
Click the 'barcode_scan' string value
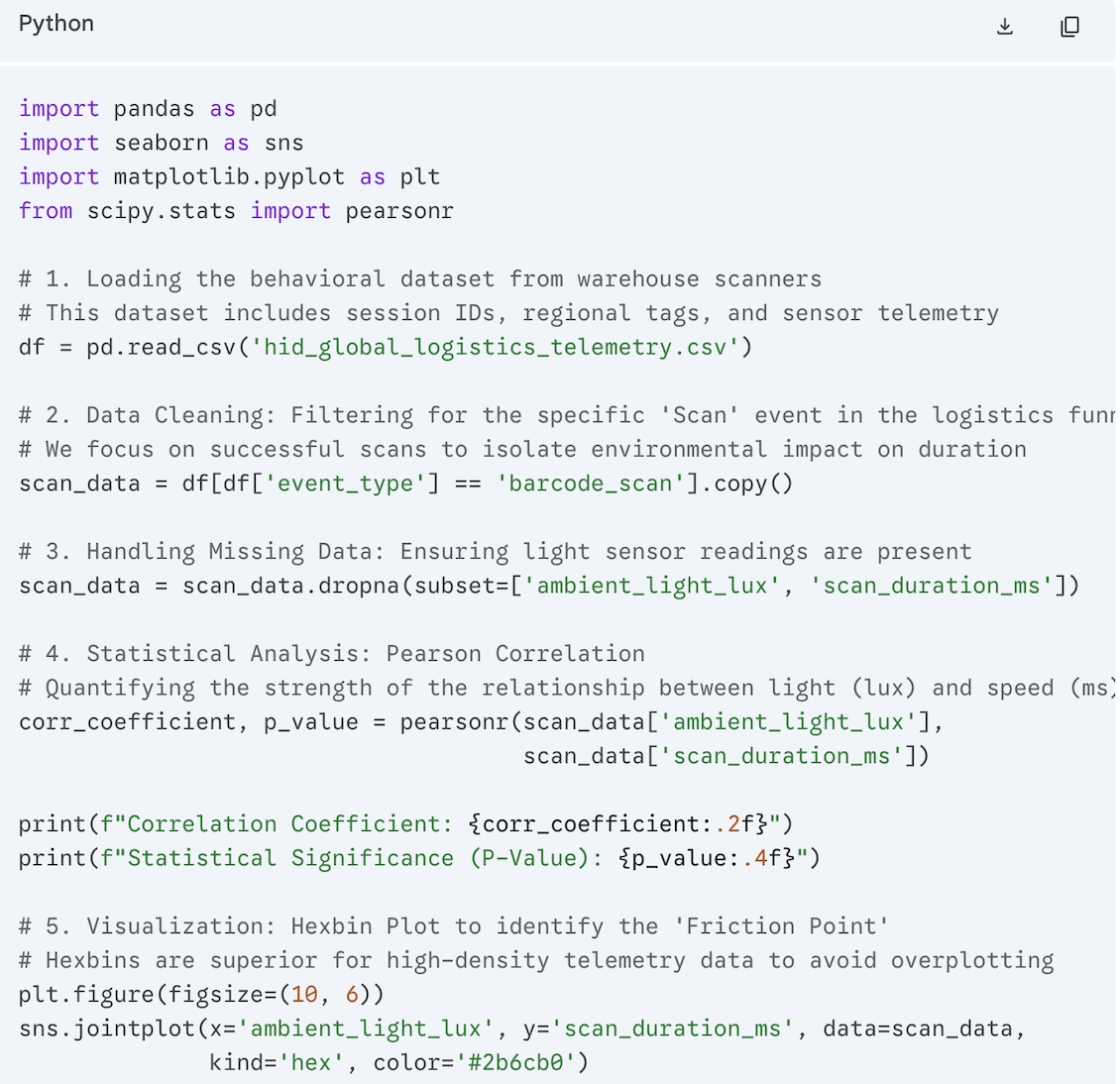[x=591, y=484]
